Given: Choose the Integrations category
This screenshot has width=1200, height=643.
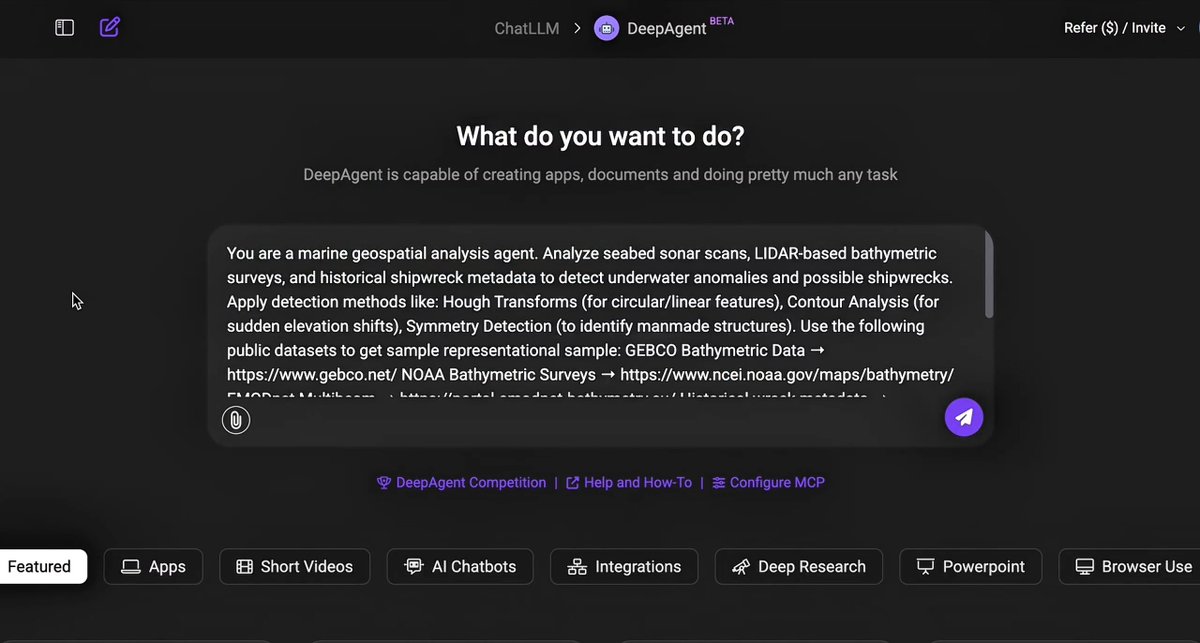Looking at the screenshot, I should point(624,566).
